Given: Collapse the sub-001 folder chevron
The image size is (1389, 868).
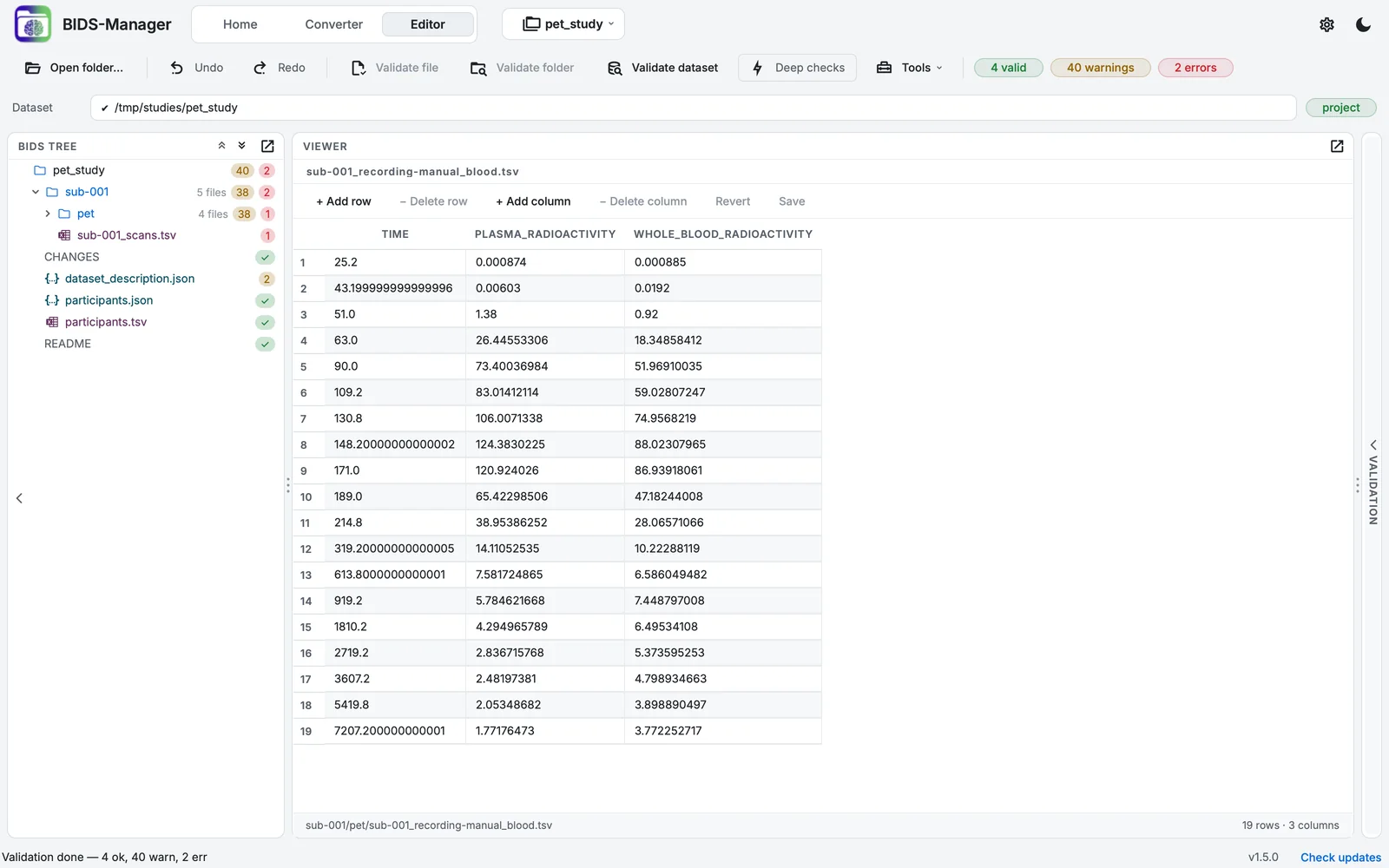Looking at the screenshot, I should click(x=36, y=192).
